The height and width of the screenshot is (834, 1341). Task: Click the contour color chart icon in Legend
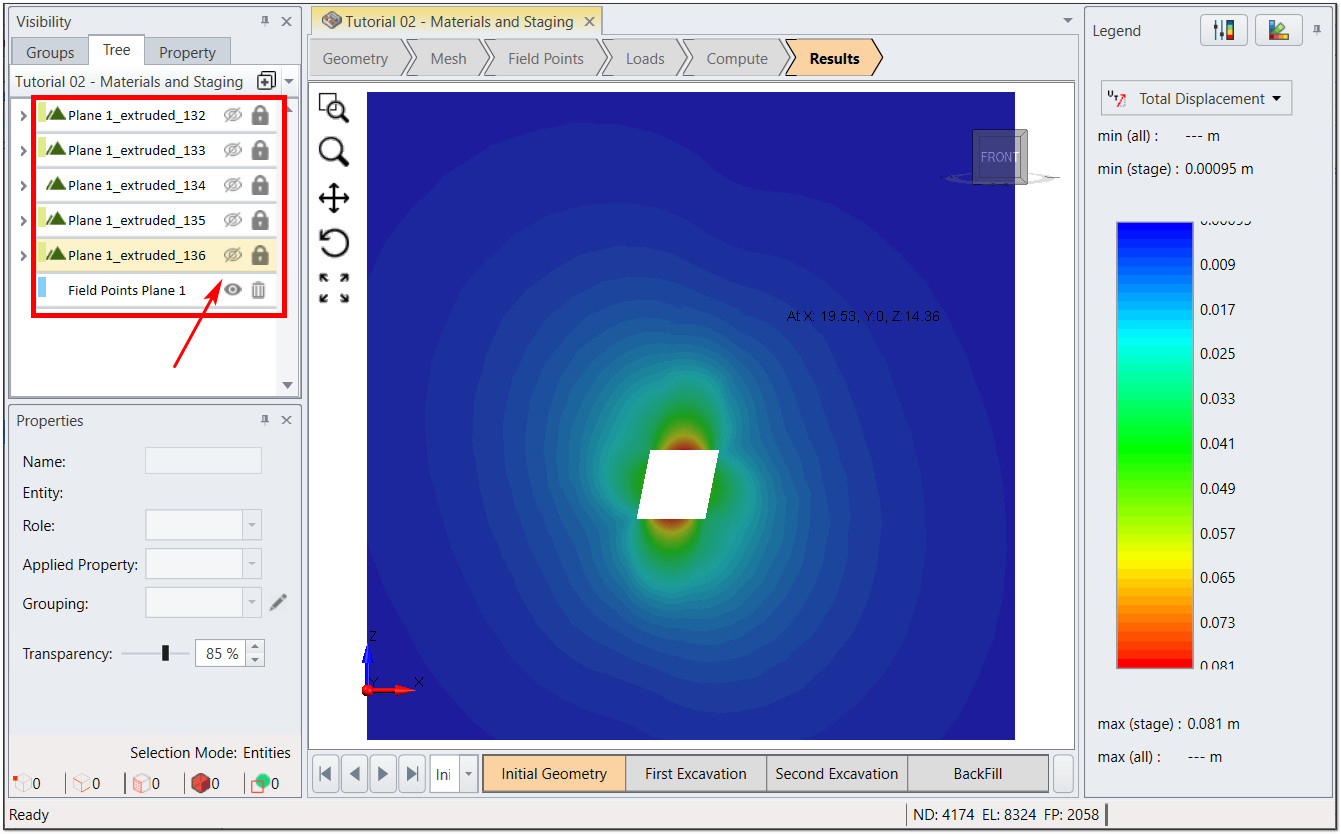click(x=1278, y=31)
